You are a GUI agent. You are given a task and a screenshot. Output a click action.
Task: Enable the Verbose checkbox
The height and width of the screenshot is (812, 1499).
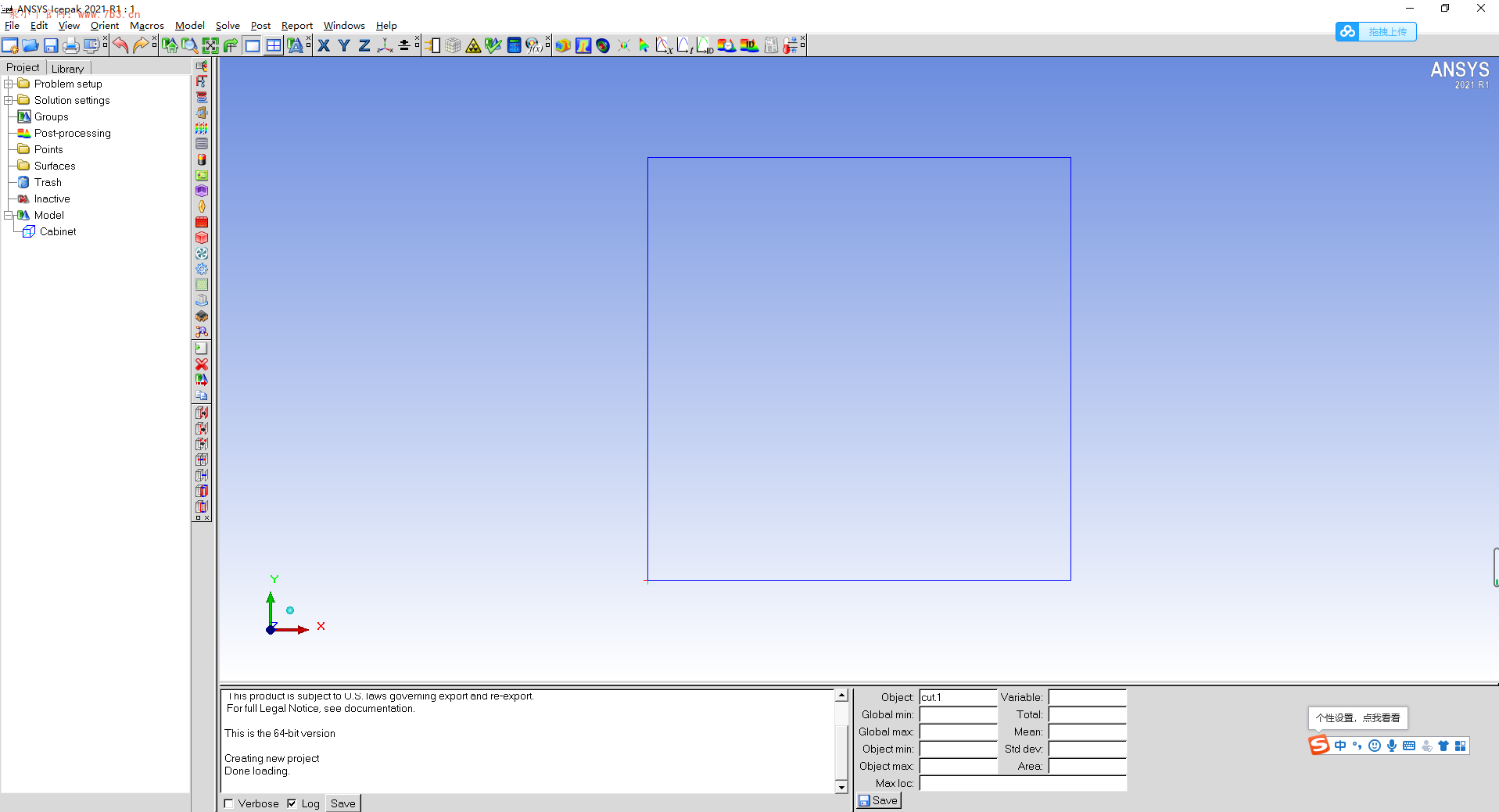(228, 803)
